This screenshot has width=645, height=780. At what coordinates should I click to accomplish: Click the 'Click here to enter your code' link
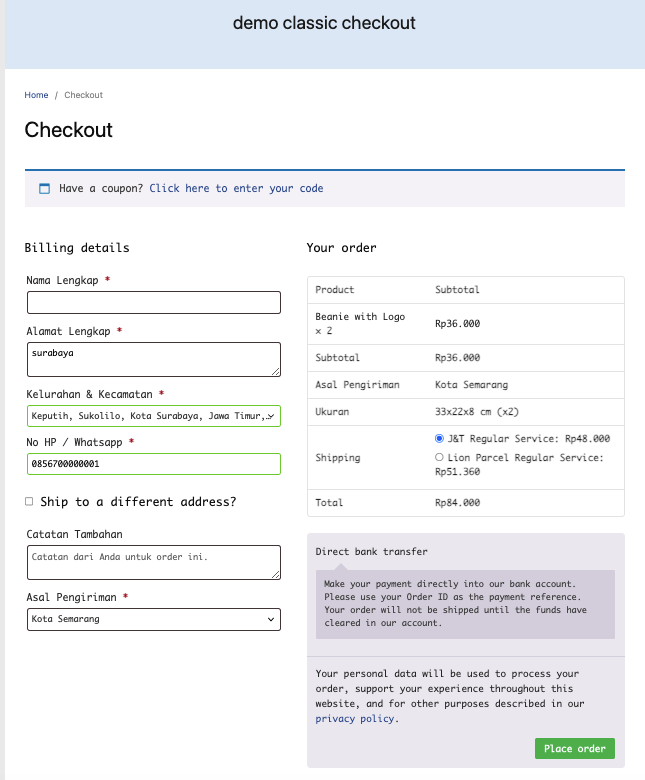[x=236, y=189]
